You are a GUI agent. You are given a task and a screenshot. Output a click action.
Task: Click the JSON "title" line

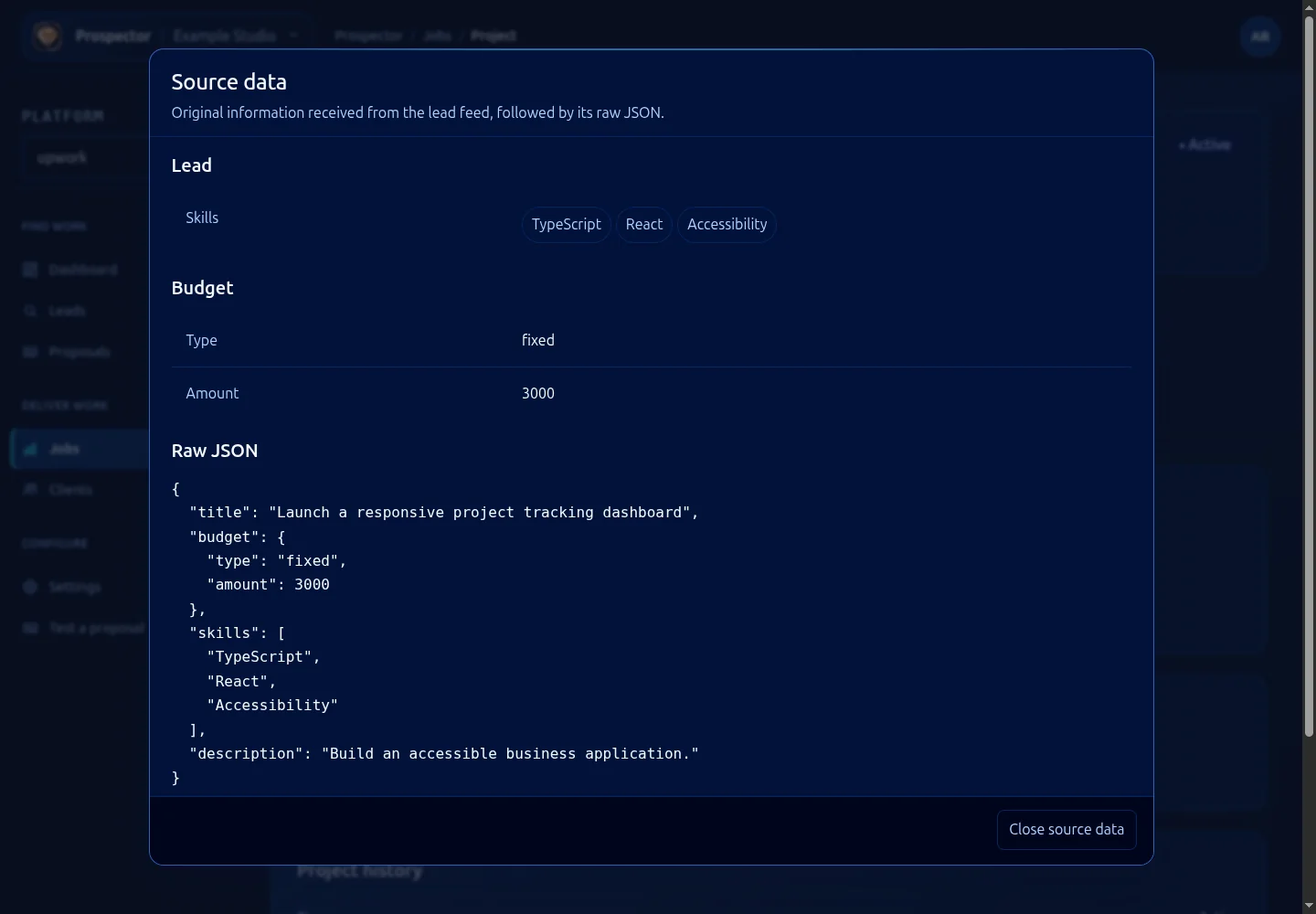coord(444,513)
